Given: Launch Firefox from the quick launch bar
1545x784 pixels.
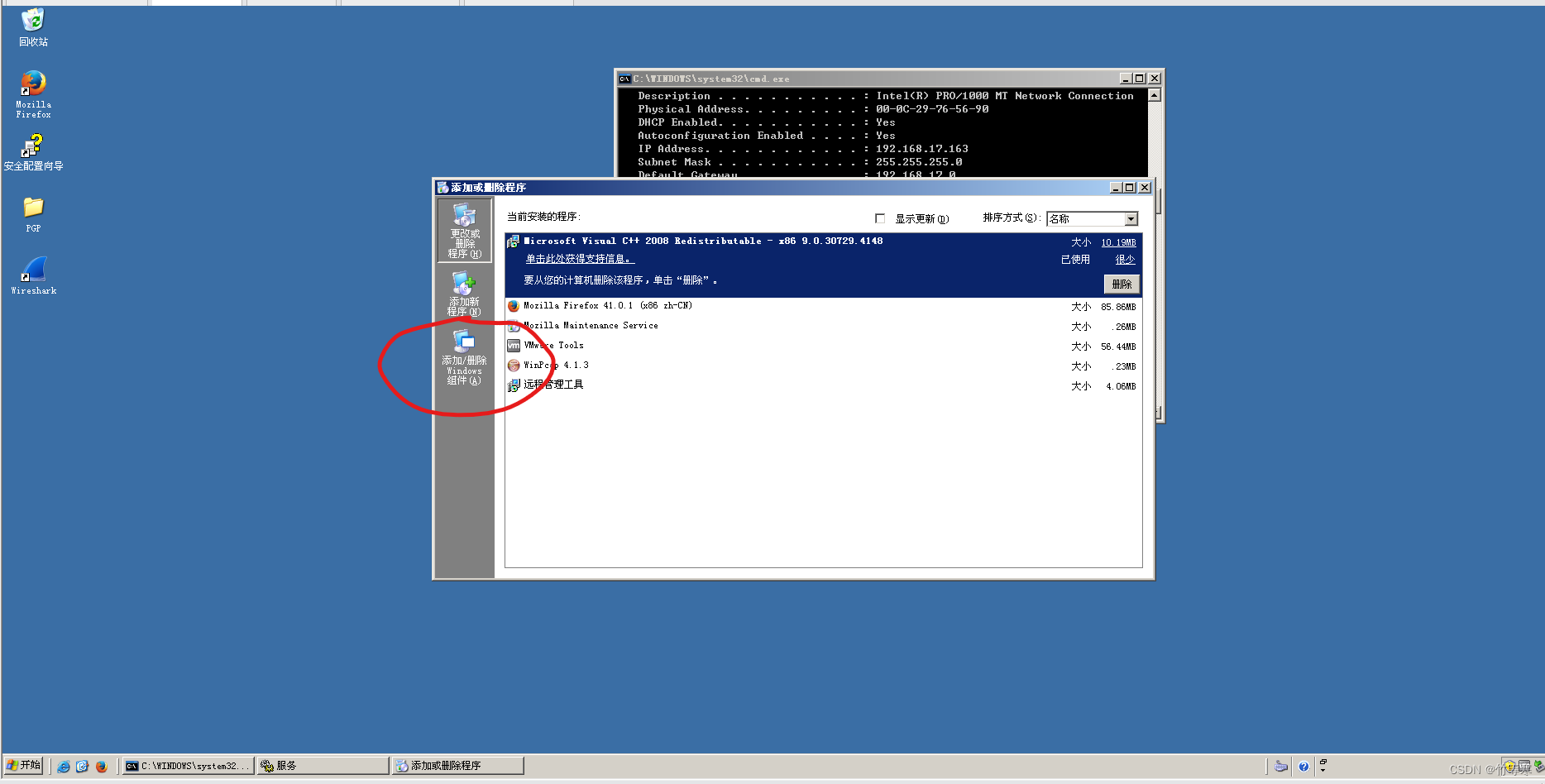Looking at the screenshot, I should click(102, 767).
